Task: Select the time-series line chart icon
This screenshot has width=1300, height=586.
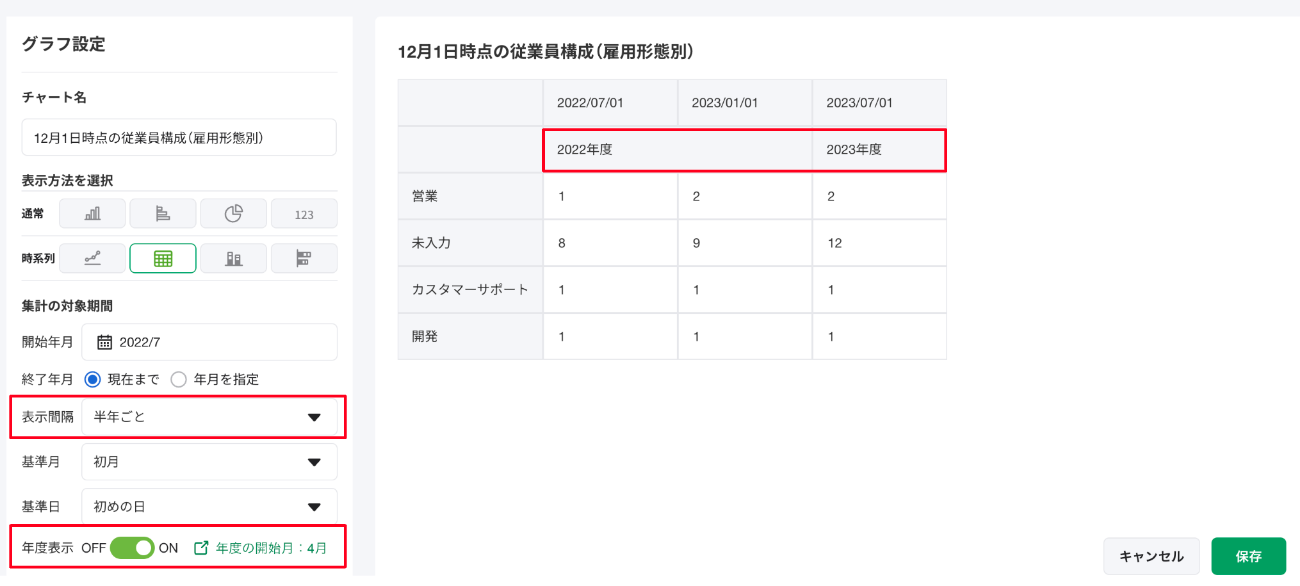Action: click(x=92, y=258)
